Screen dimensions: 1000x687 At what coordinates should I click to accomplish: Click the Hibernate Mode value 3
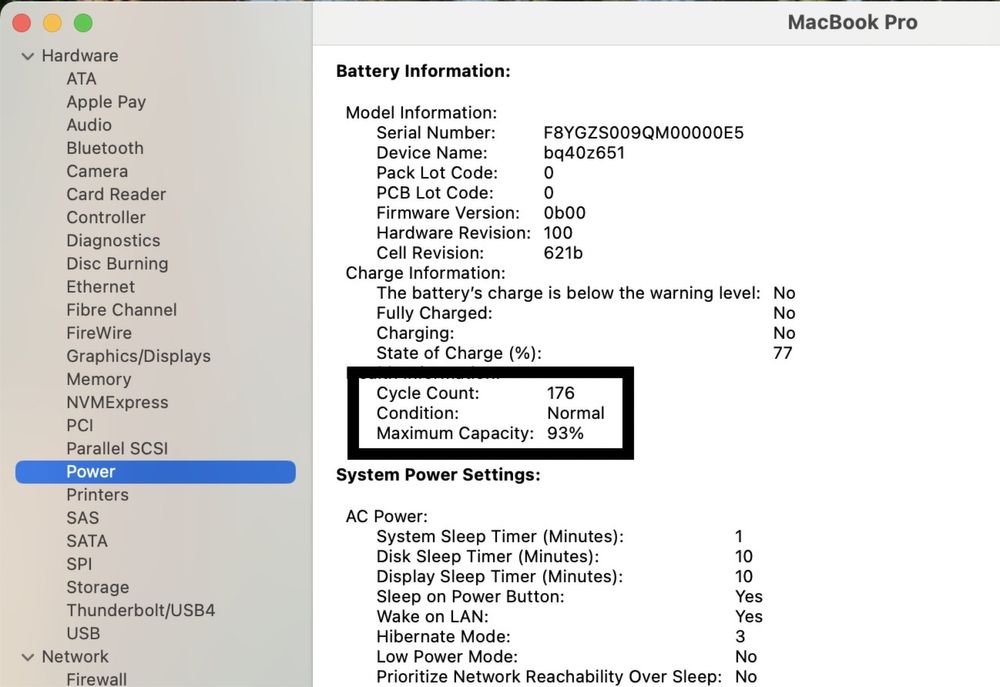coord(740,637)
